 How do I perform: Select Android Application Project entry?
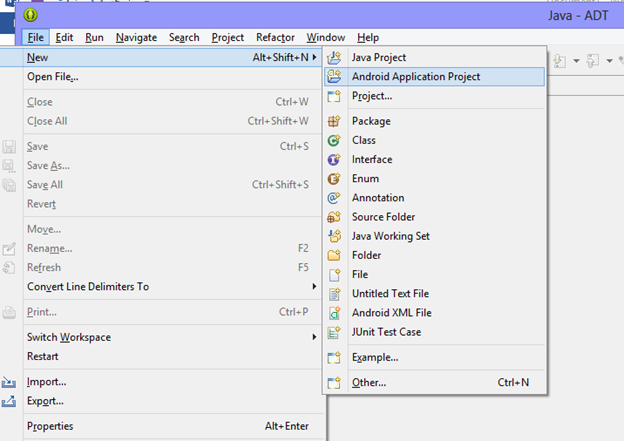pyautogui.click(x=435, y=77)
